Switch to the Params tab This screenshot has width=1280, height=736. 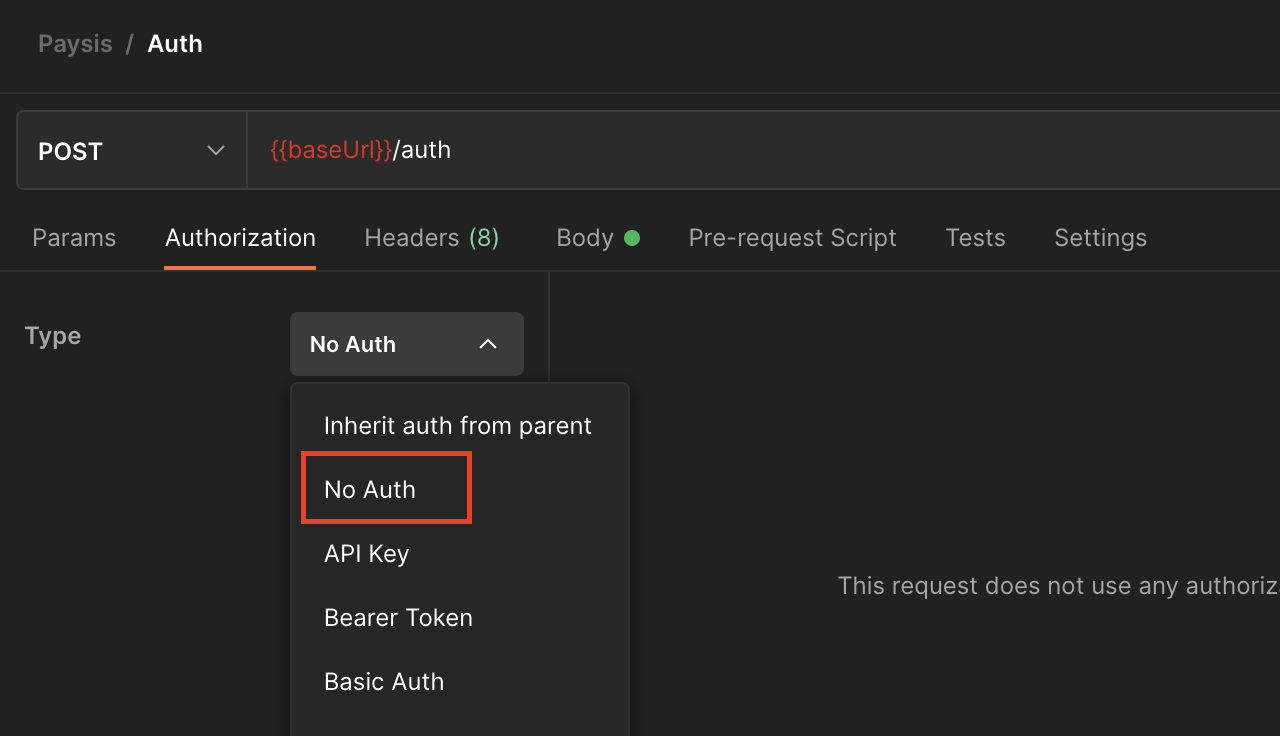(74, 238)
